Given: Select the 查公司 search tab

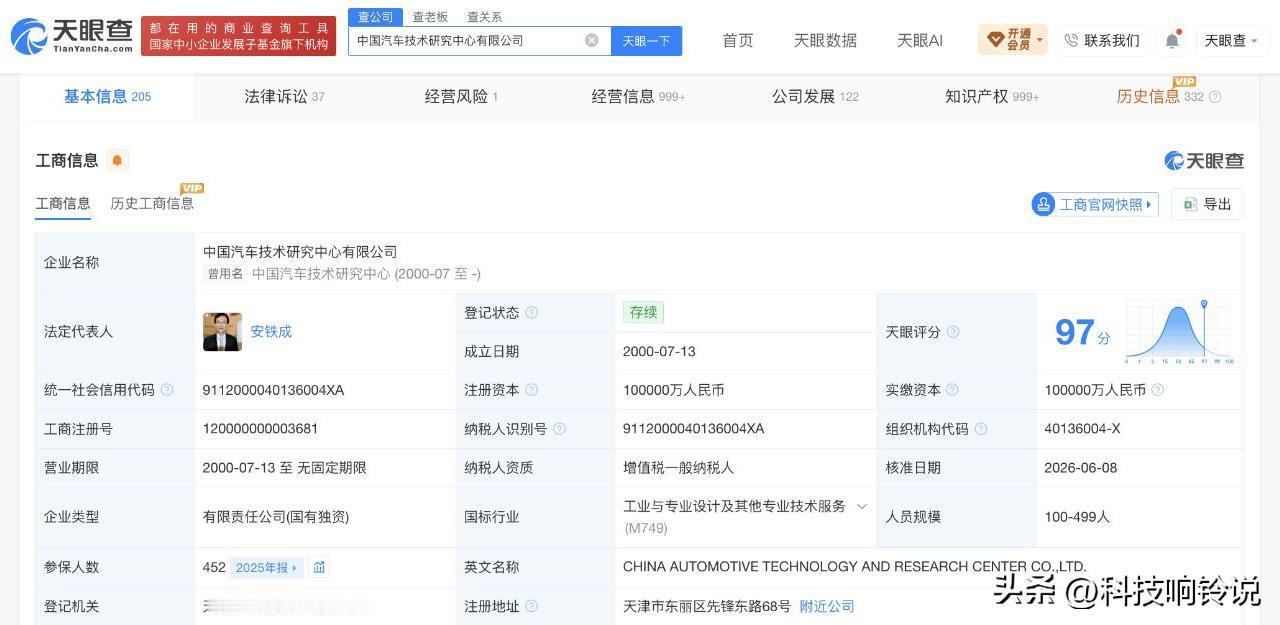Looking at the screenshot, I should (x=375, y=17).
